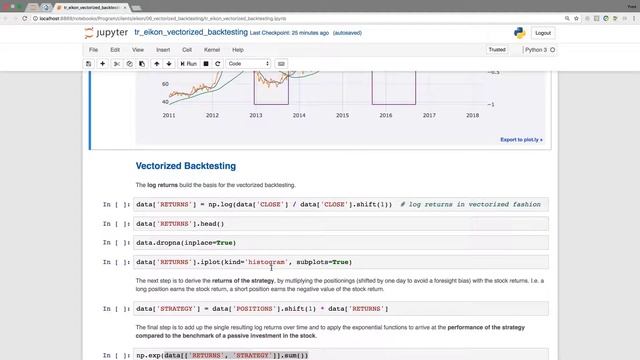
Task: Click the Python logo icon in the header
Action: tap(520, 33)
